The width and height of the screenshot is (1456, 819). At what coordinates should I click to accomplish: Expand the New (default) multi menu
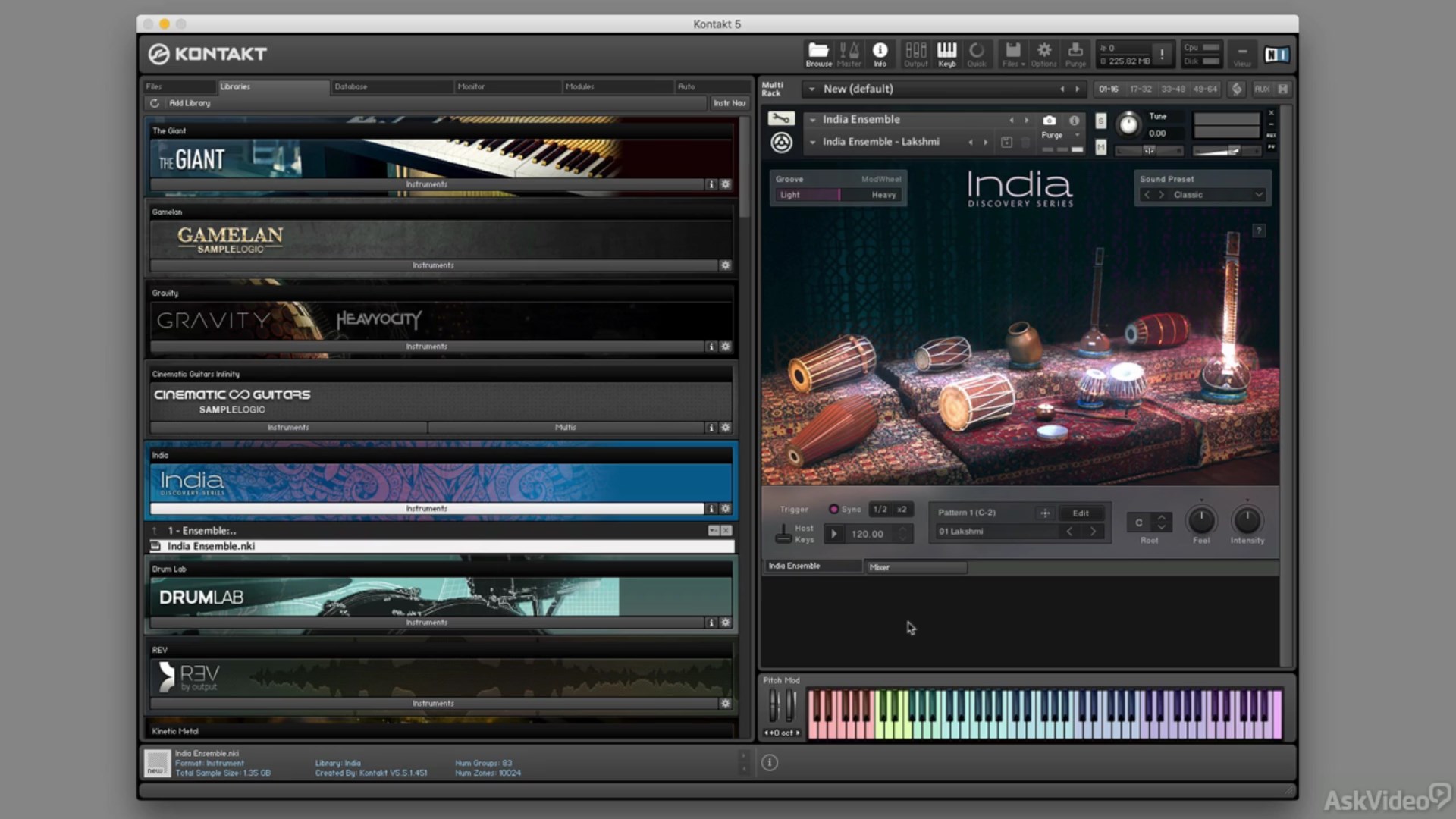click(811, 89)
